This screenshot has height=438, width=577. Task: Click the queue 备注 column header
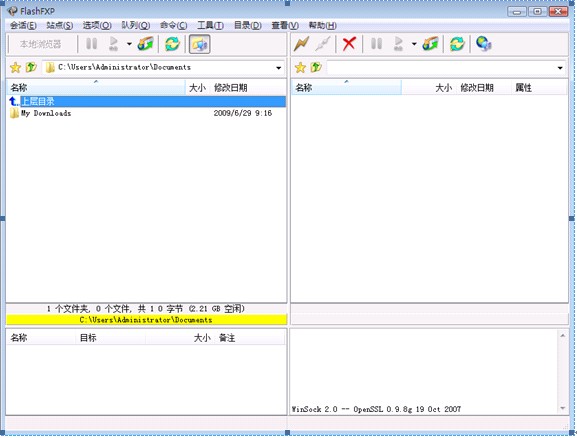[x=250, y=338]
